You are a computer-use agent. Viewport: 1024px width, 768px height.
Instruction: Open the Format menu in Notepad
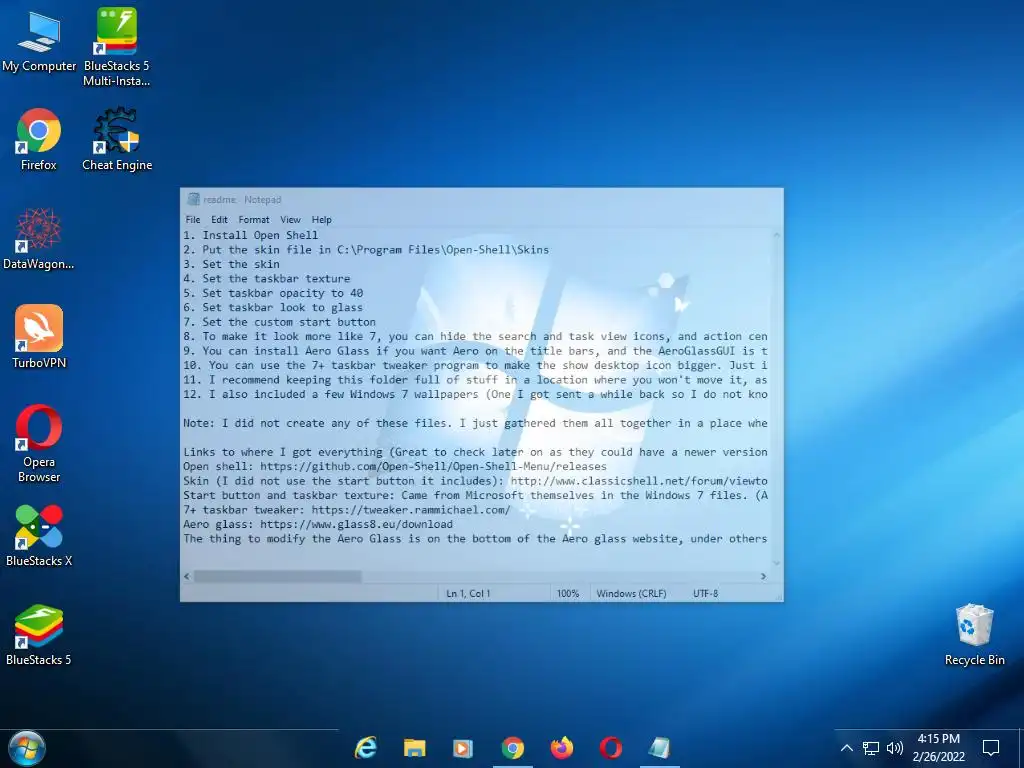click(254, 219)
